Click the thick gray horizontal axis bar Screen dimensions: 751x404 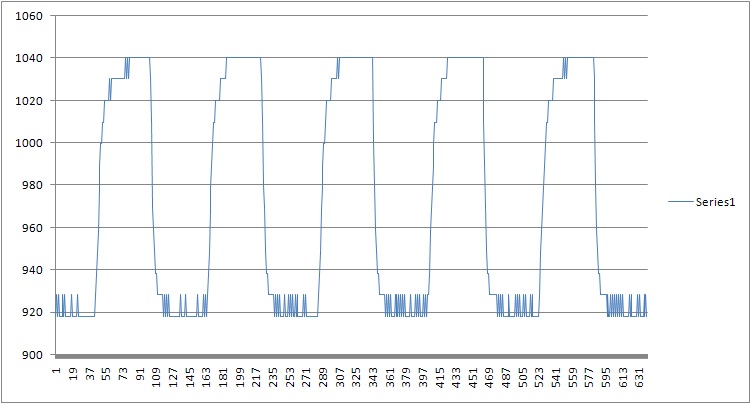coord(352,357)
